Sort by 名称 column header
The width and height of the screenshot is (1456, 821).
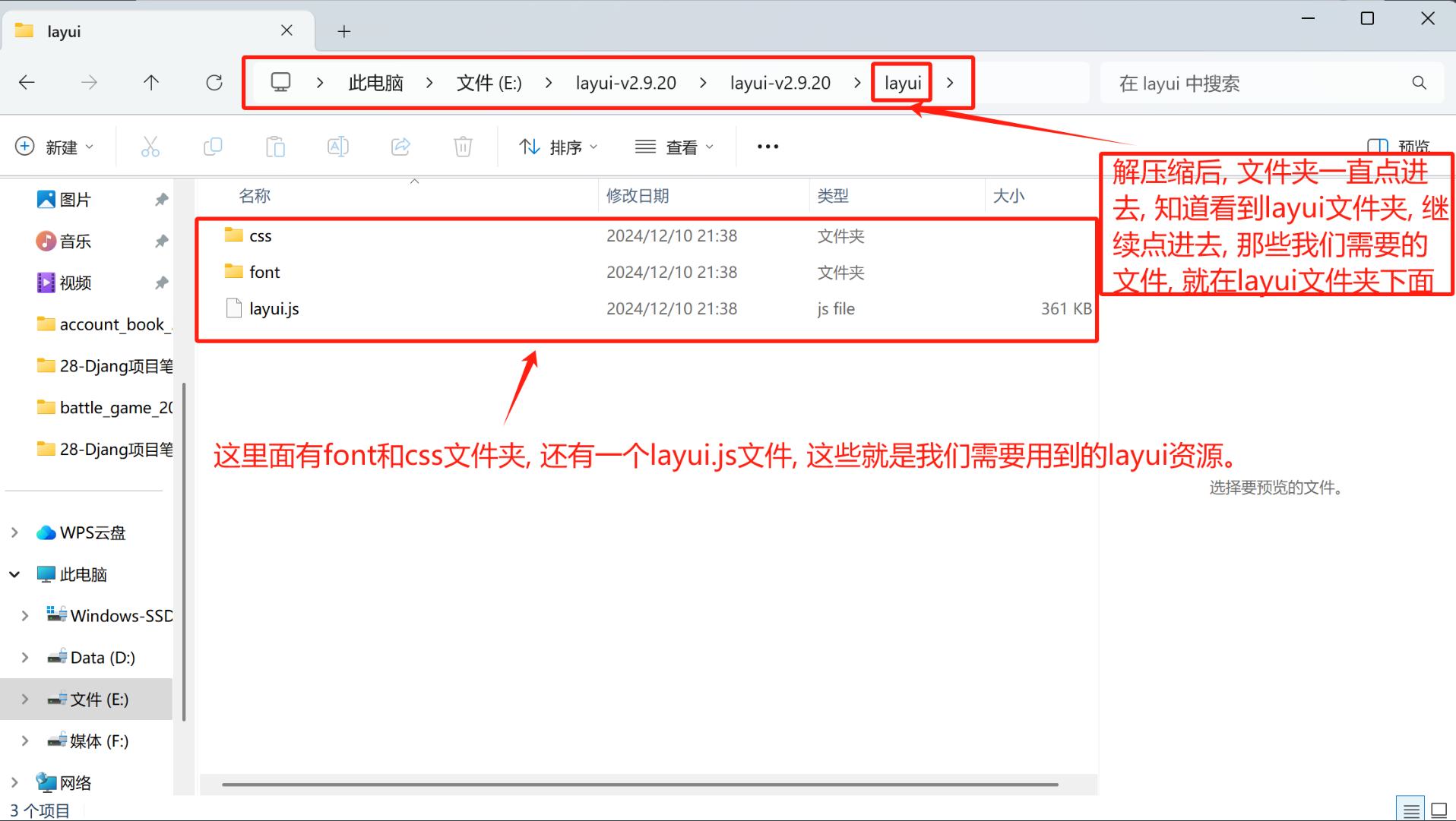coord(255,196)
